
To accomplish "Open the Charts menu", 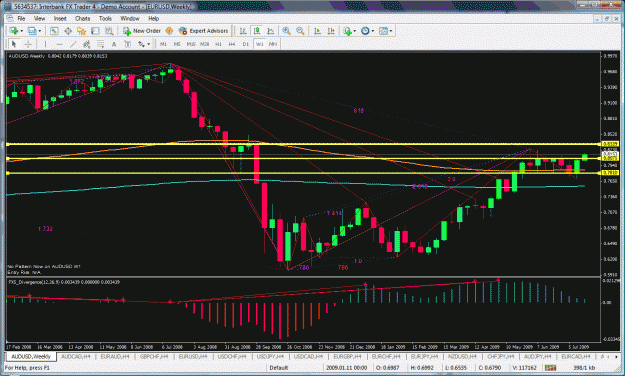I will 83,18.
